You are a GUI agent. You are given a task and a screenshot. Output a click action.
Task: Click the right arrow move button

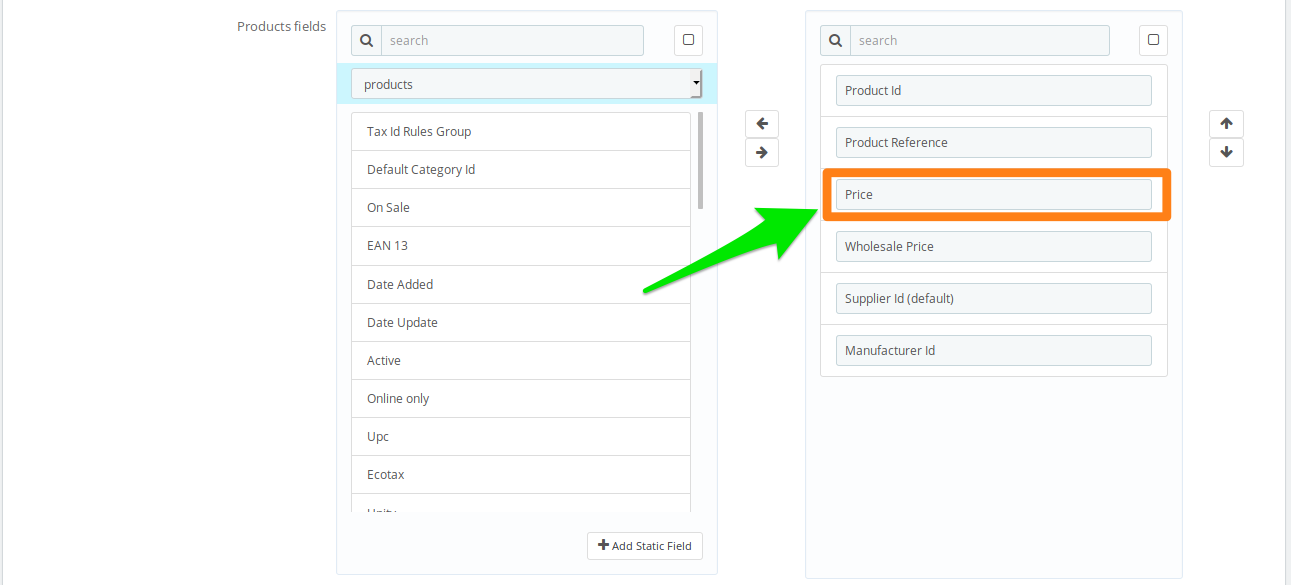click(761, 152)
